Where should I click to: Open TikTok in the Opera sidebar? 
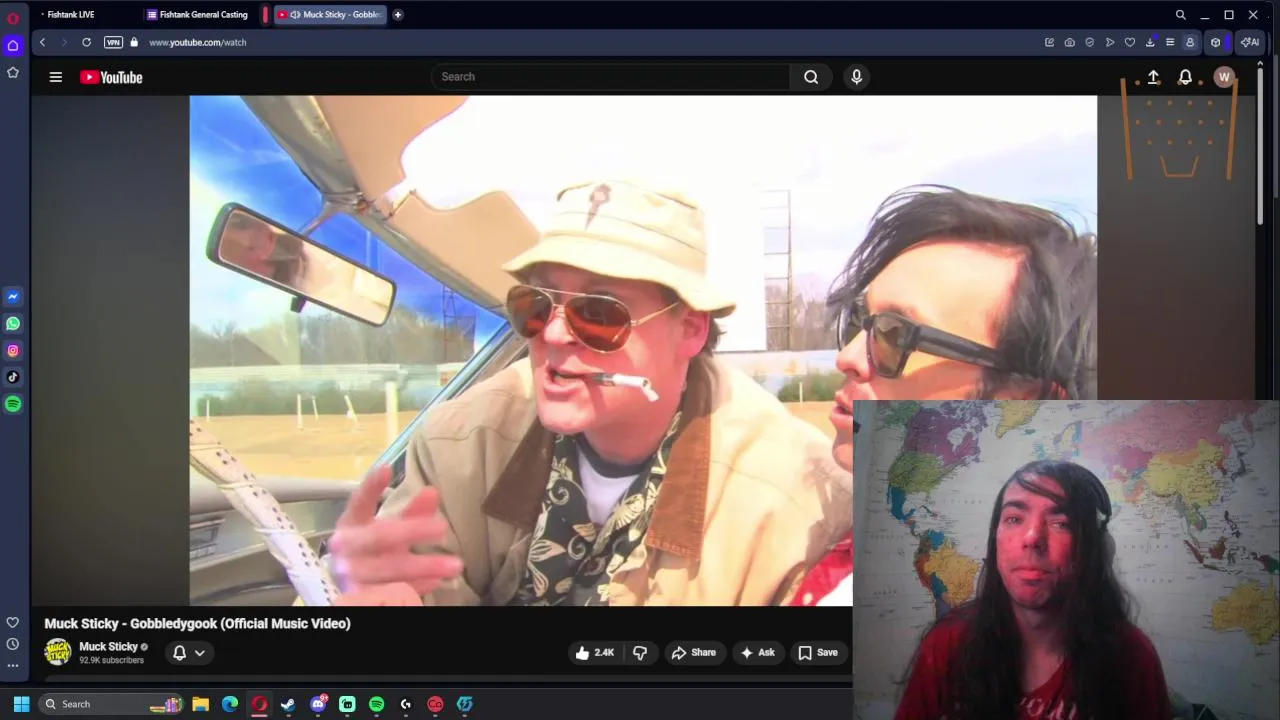(x=13, y=378)
